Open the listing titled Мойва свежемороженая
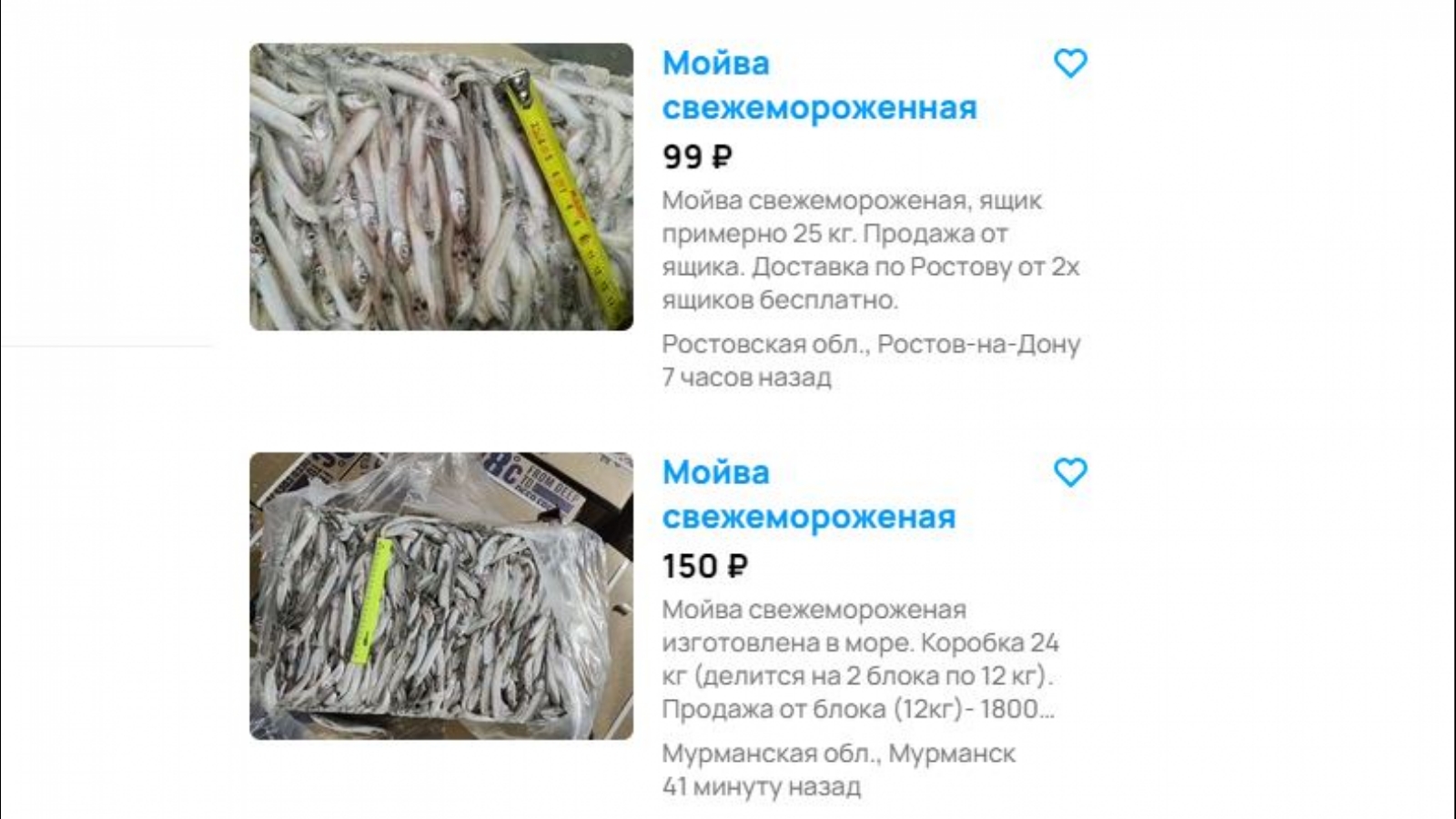Image resolution: width=1456 pixels, height=819 pixels. 809,495
